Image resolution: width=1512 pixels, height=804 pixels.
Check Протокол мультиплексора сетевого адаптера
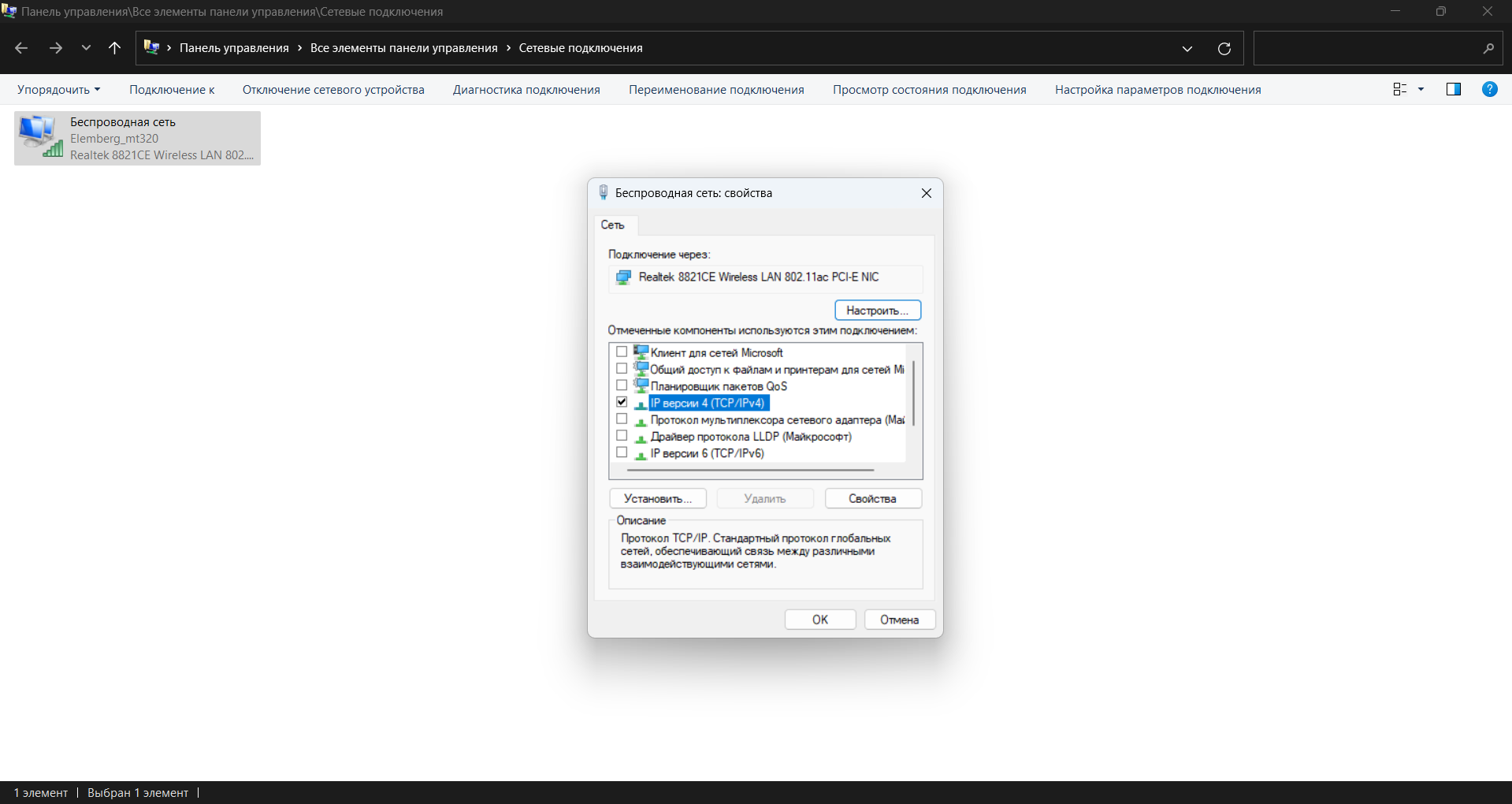622,419
